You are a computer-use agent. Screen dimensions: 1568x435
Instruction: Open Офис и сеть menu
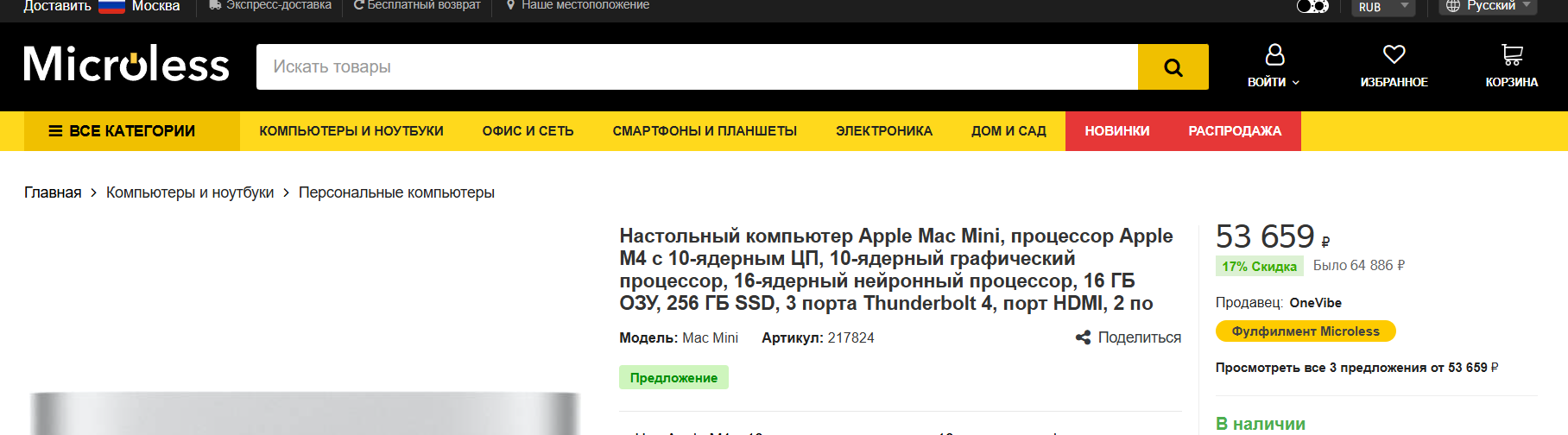528,131
